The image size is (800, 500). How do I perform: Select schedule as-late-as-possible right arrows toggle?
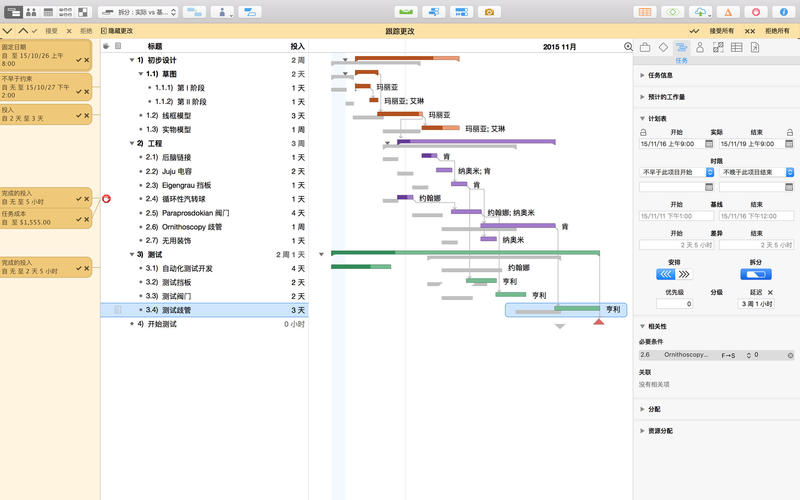[684, 274]
